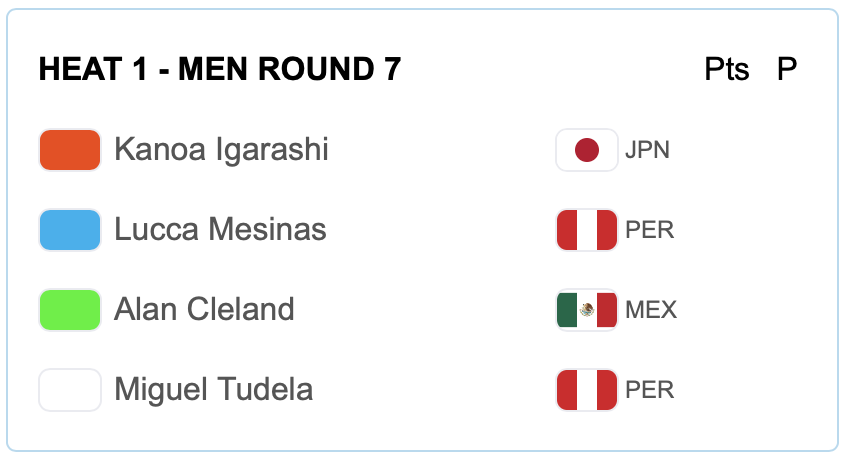Click the Pts column header
The image size is (846, 460).
[727, 70]
